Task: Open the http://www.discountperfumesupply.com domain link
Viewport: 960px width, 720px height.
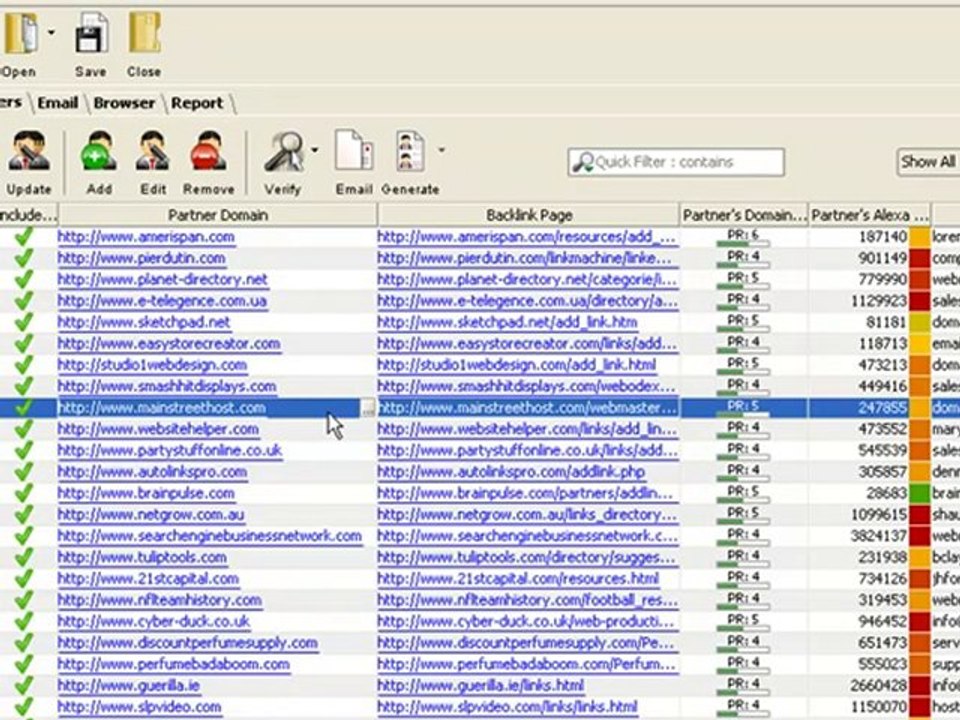Action: pyautogui.click(x=188, y=643)
